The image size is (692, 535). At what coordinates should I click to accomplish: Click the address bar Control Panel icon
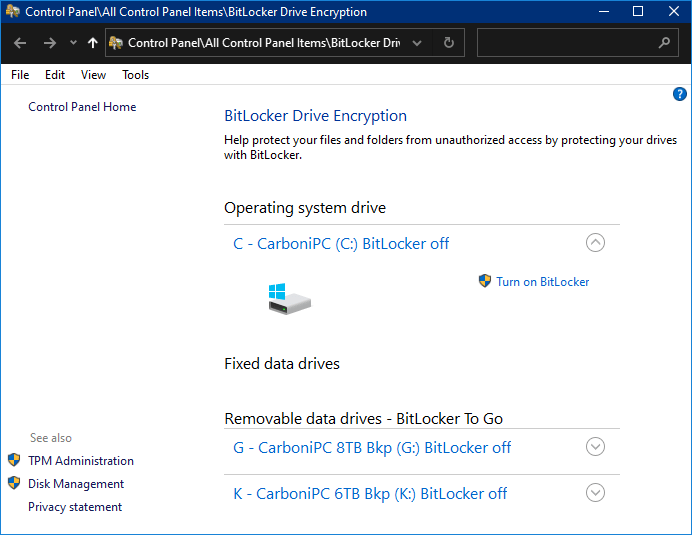pos(116,43)
